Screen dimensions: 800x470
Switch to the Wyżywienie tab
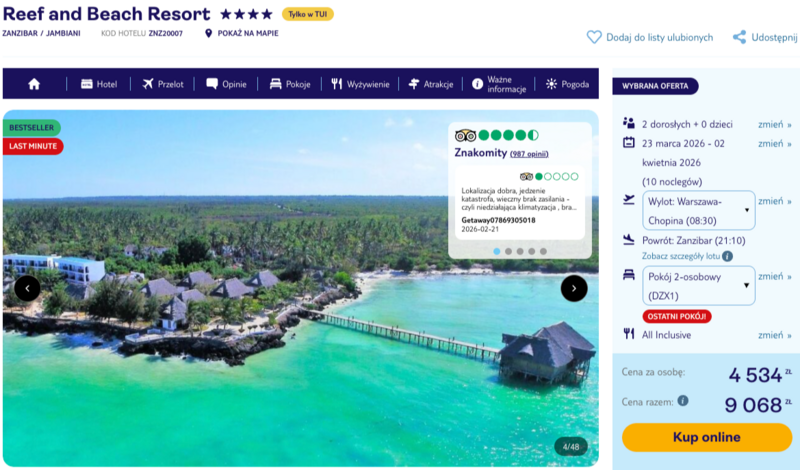[360, 84]
